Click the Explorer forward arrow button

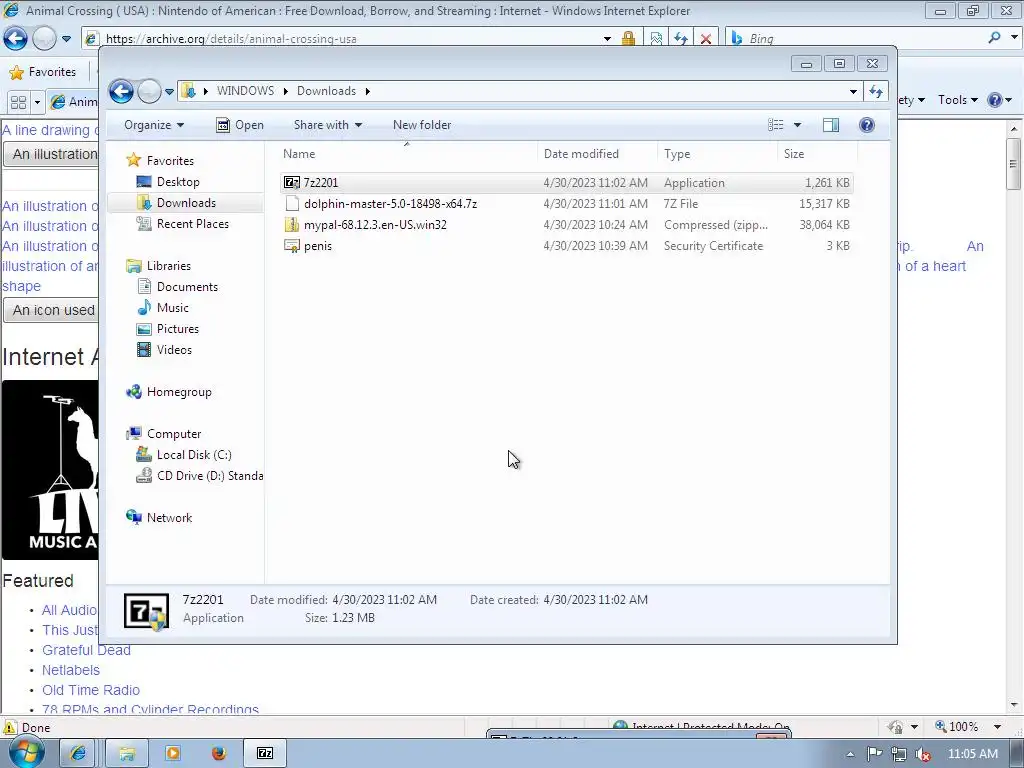(149, 91)
